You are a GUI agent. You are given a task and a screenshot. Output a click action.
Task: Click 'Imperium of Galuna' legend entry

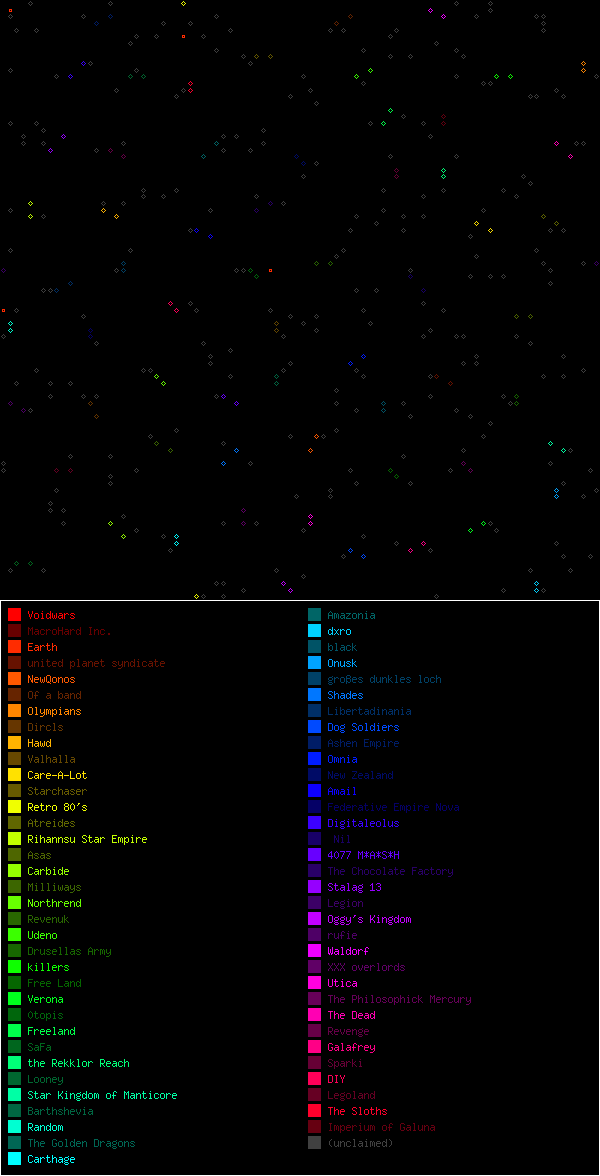(x=382, y=1127)
